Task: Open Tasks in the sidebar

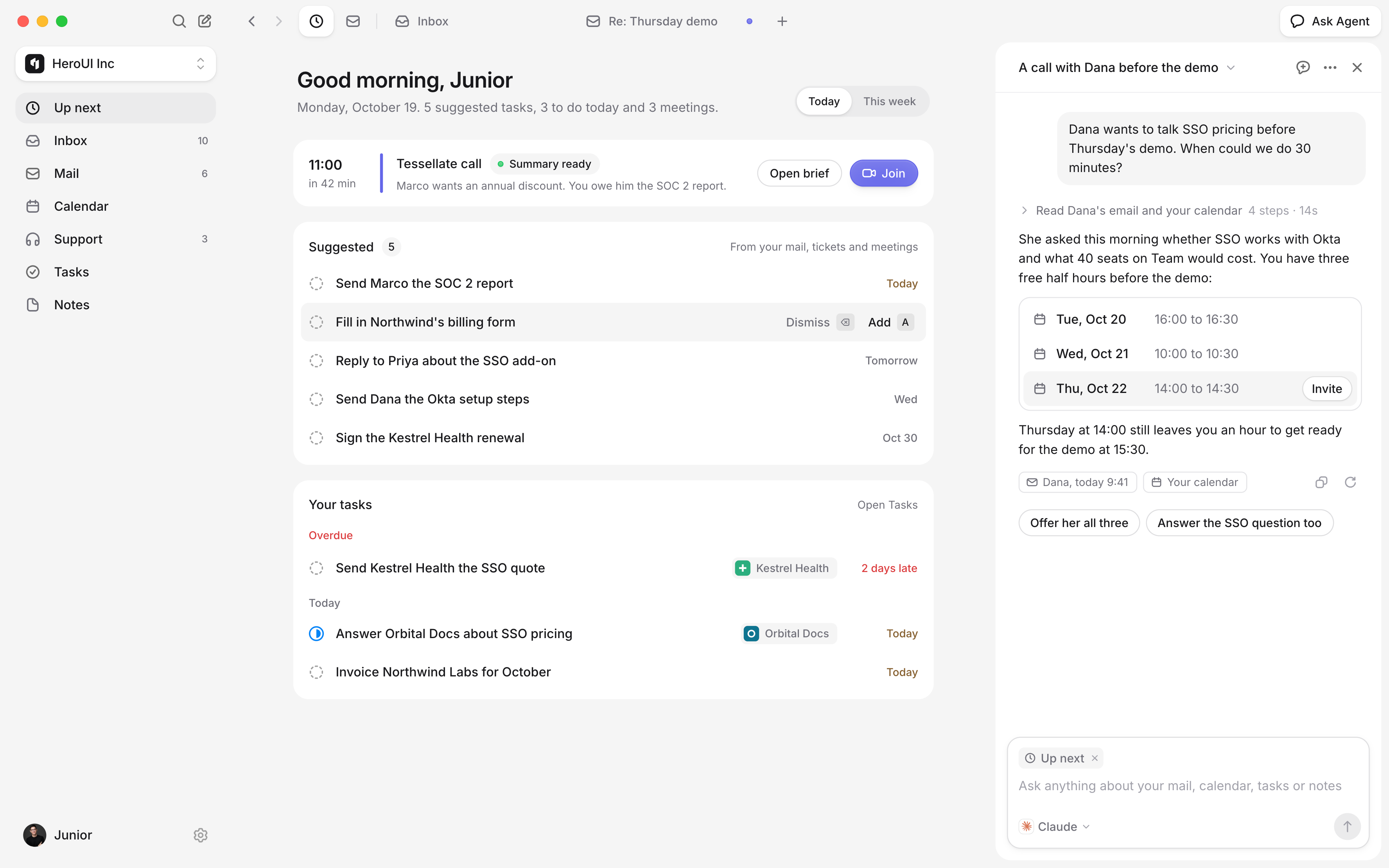Action: point(116,272)
